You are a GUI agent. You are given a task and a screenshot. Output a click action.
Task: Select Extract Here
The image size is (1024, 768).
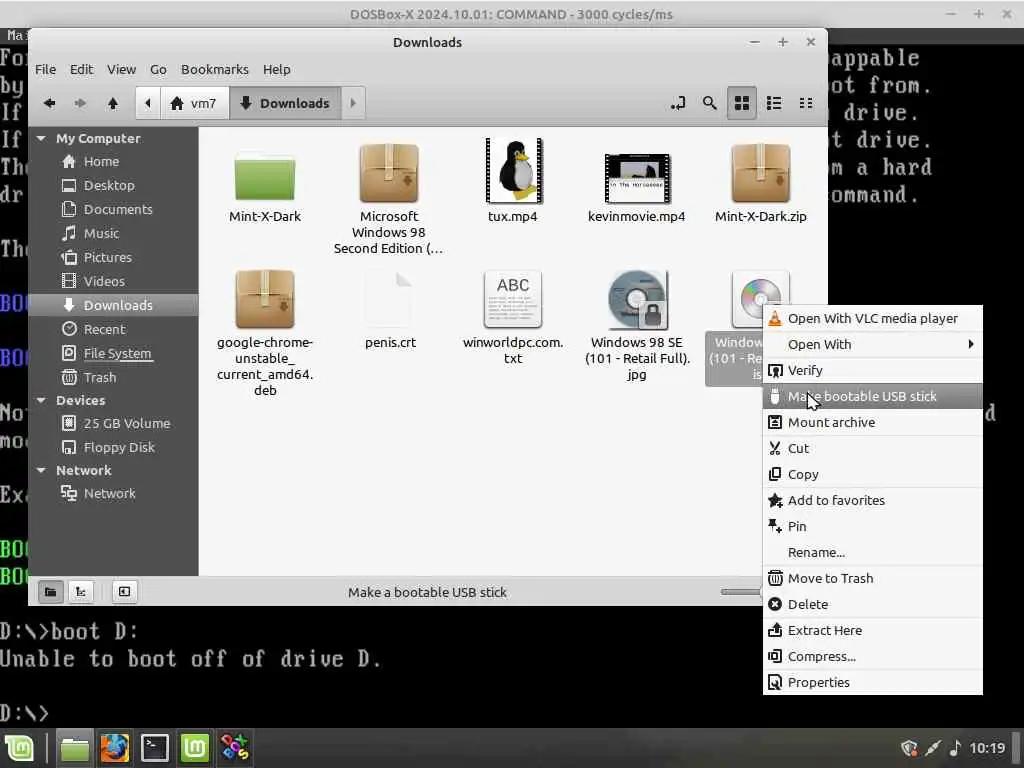click(872, 630)
